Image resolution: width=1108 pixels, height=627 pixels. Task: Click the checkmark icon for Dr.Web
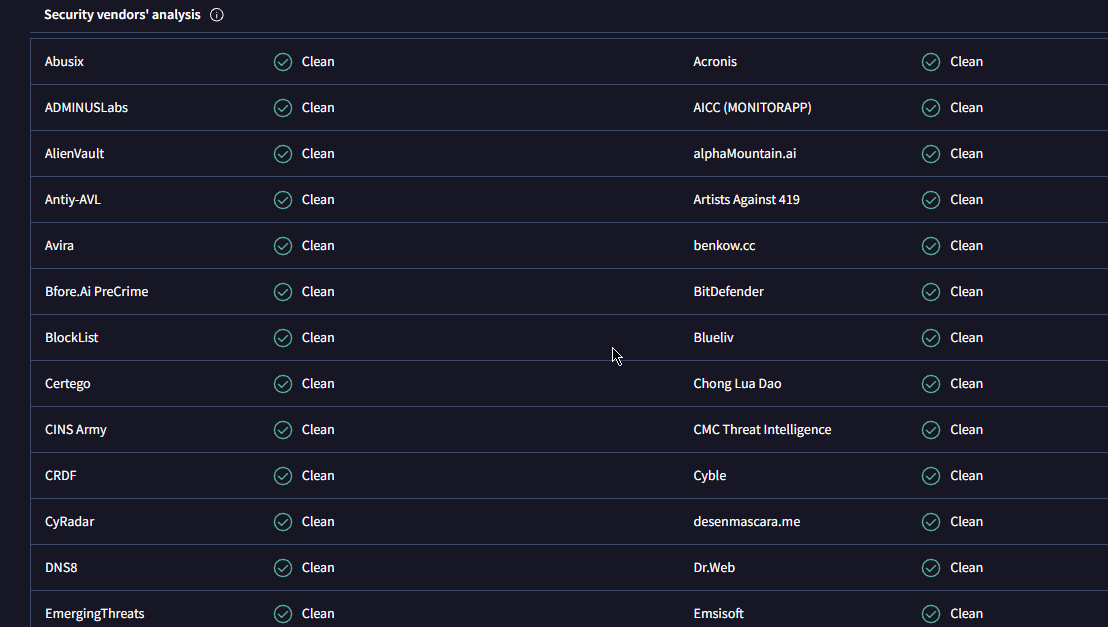pyautogui.click(x=931, y=568)
